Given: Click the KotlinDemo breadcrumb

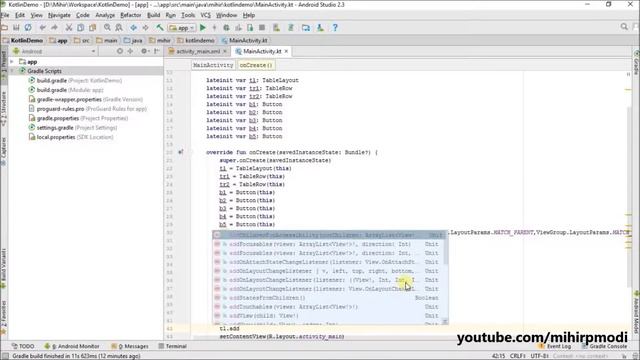Looking at the screenshot, I should pyautogui.click(x=23, y=40).
